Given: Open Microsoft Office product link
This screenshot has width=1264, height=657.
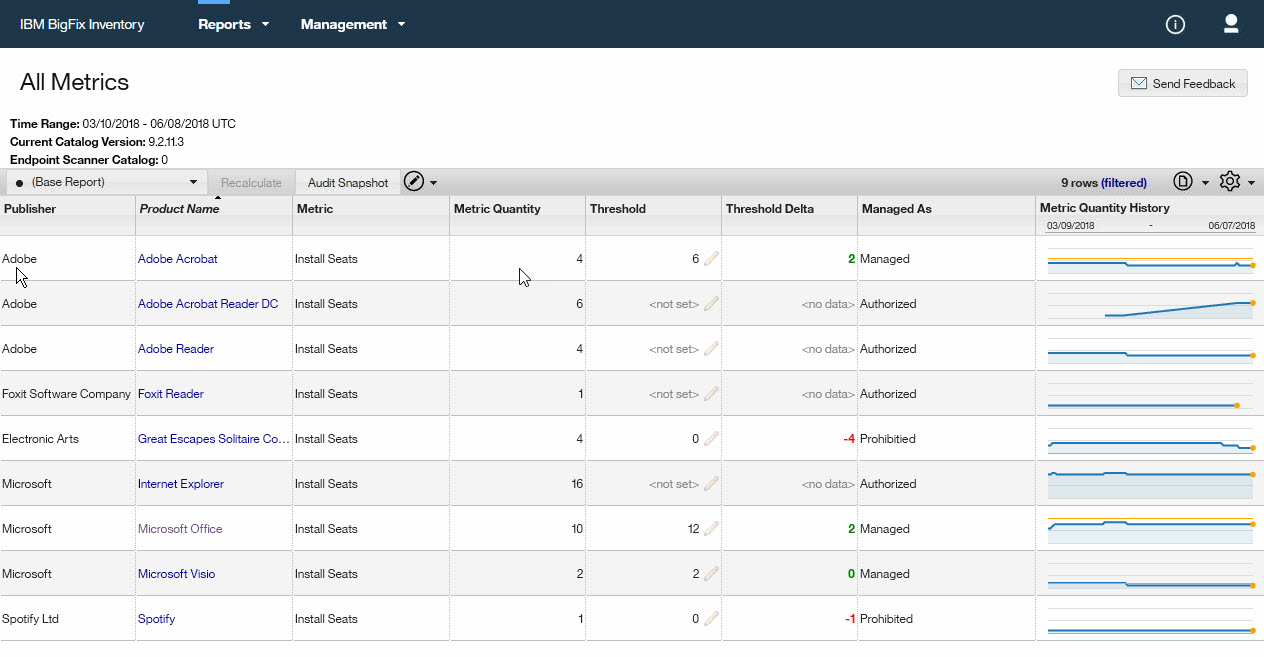Looking at the screenshot, I should coord(180,529).
